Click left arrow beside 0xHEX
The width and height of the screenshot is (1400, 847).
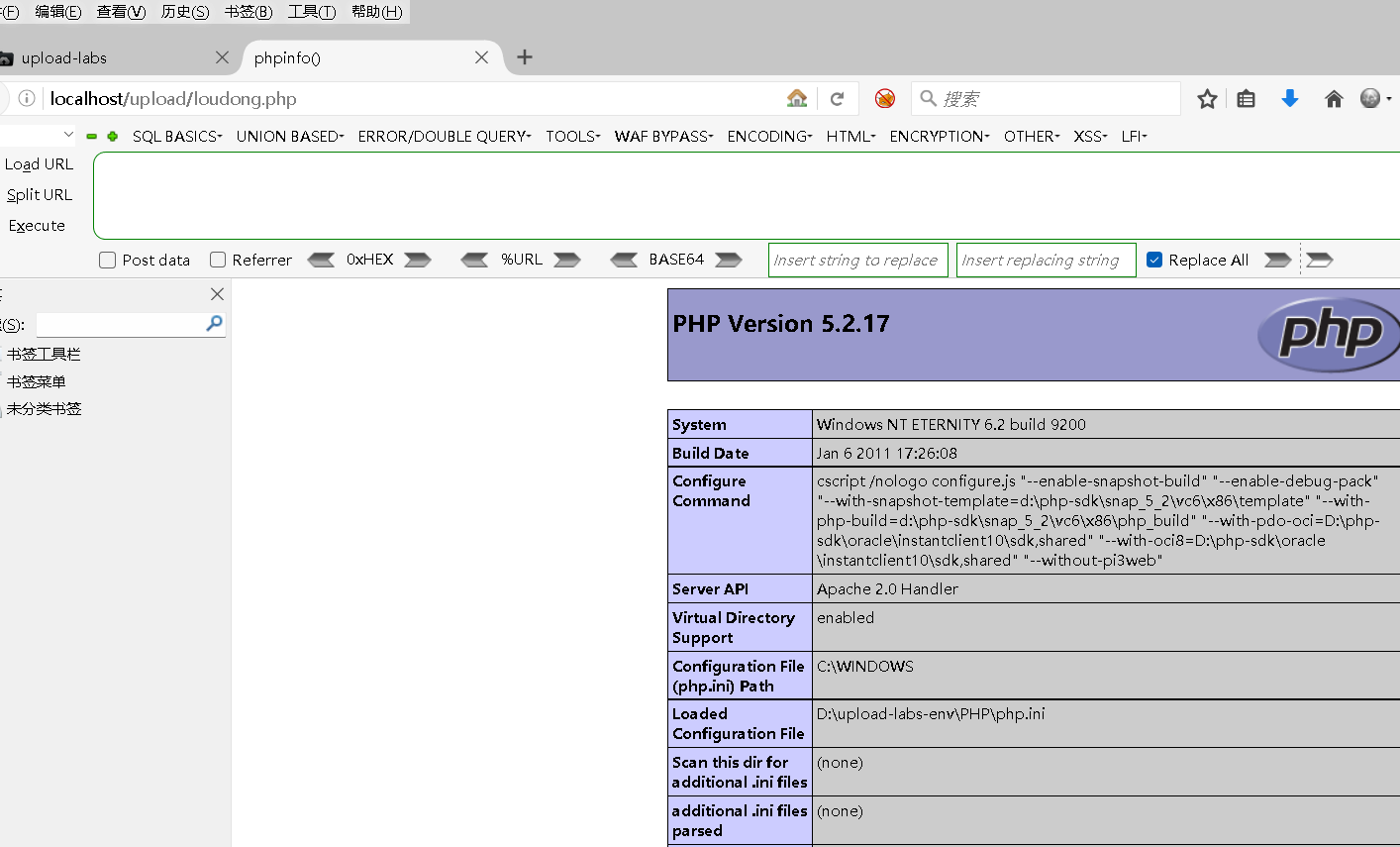321,260
